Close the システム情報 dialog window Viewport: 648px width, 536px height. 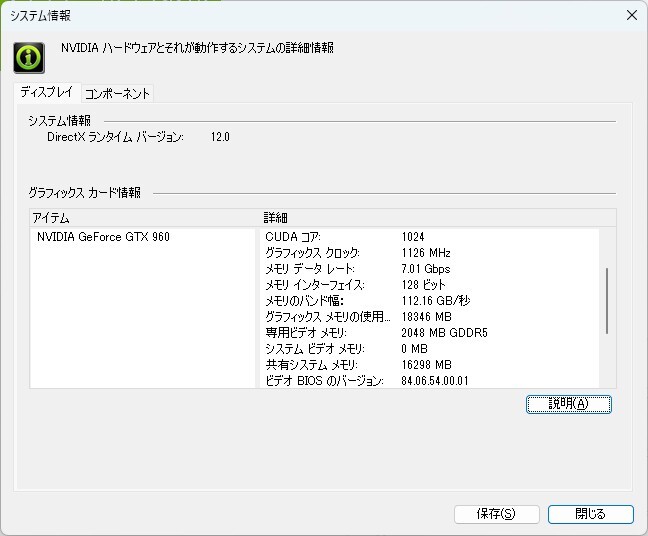631,15
